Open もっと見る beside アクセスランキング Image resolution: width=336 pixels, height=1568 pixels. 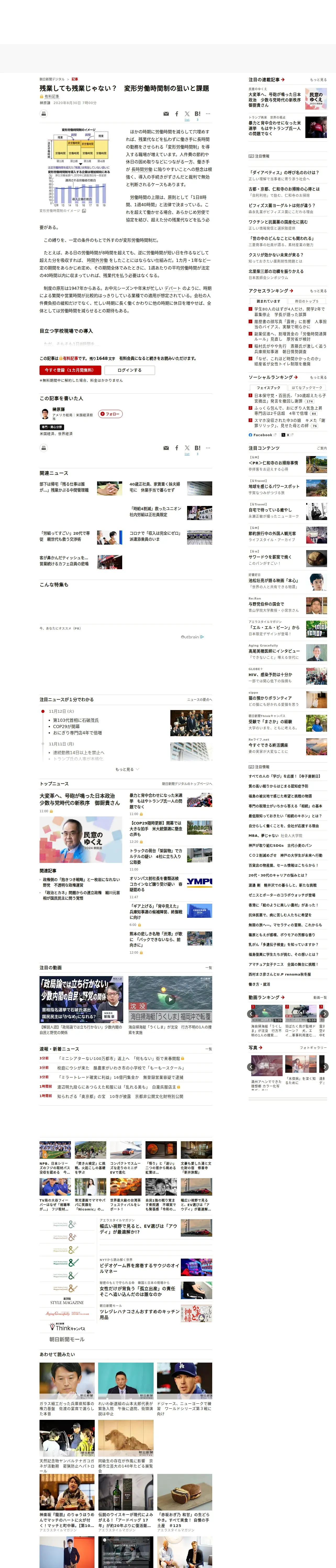(318, 290)
